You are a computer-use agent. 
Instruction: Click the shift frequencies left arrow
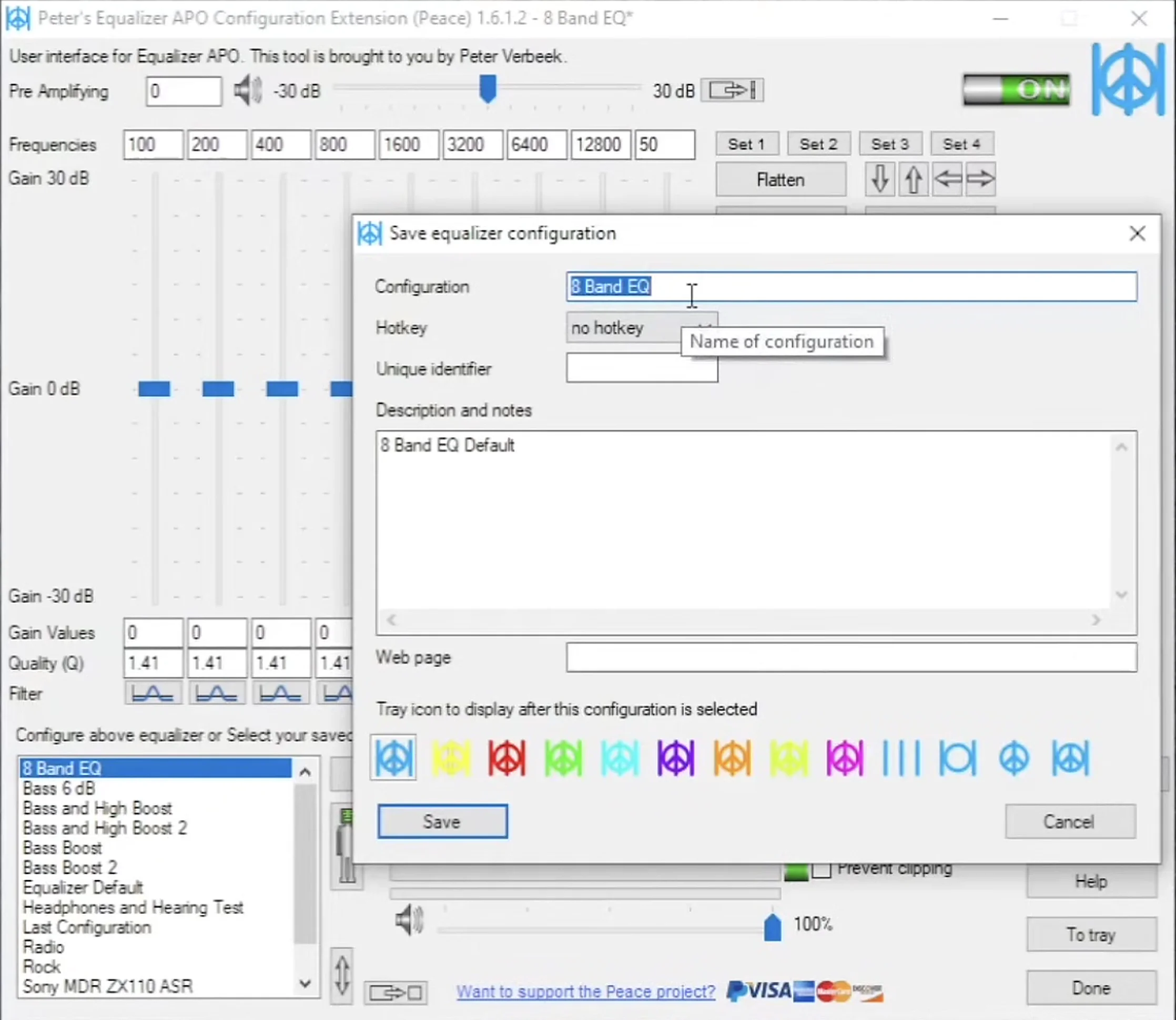click(x=947, y=179)
